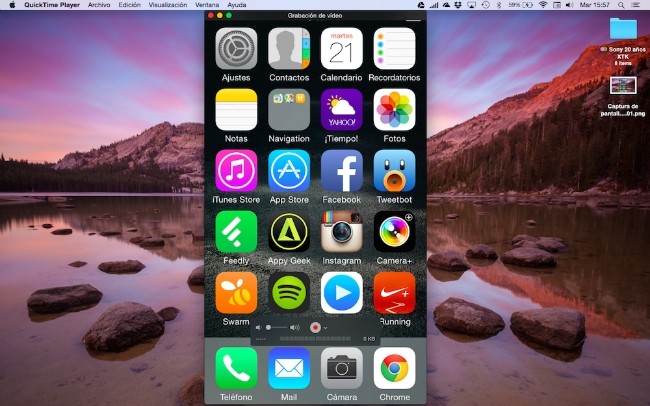Open the Instagram app icon
The height and width of the screenshot is (406, 650).
[341, 232]
